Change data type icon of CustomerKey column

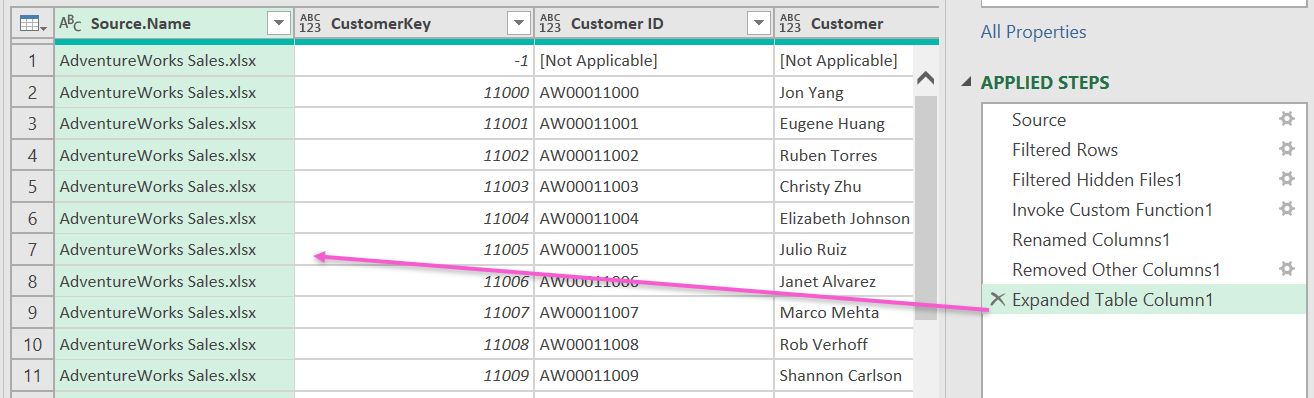[x=310, y=23]
